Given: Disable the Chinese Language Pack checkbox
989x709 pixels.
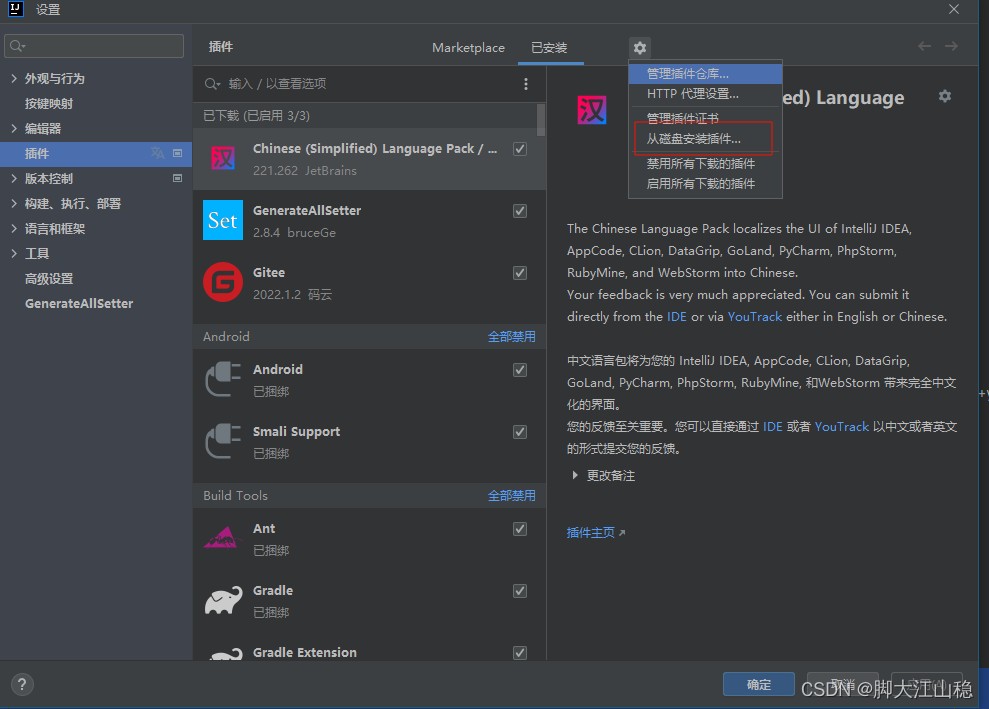Looking at the screenshot, I should (x=520, y=149).
